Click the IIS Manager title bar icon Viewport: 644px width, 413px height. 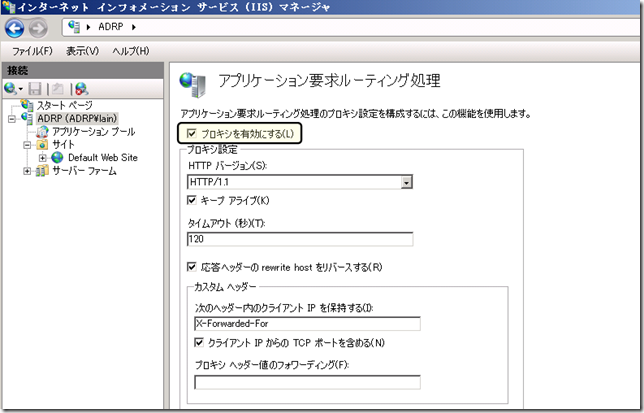pyautogui.click(x=9, y=7)
